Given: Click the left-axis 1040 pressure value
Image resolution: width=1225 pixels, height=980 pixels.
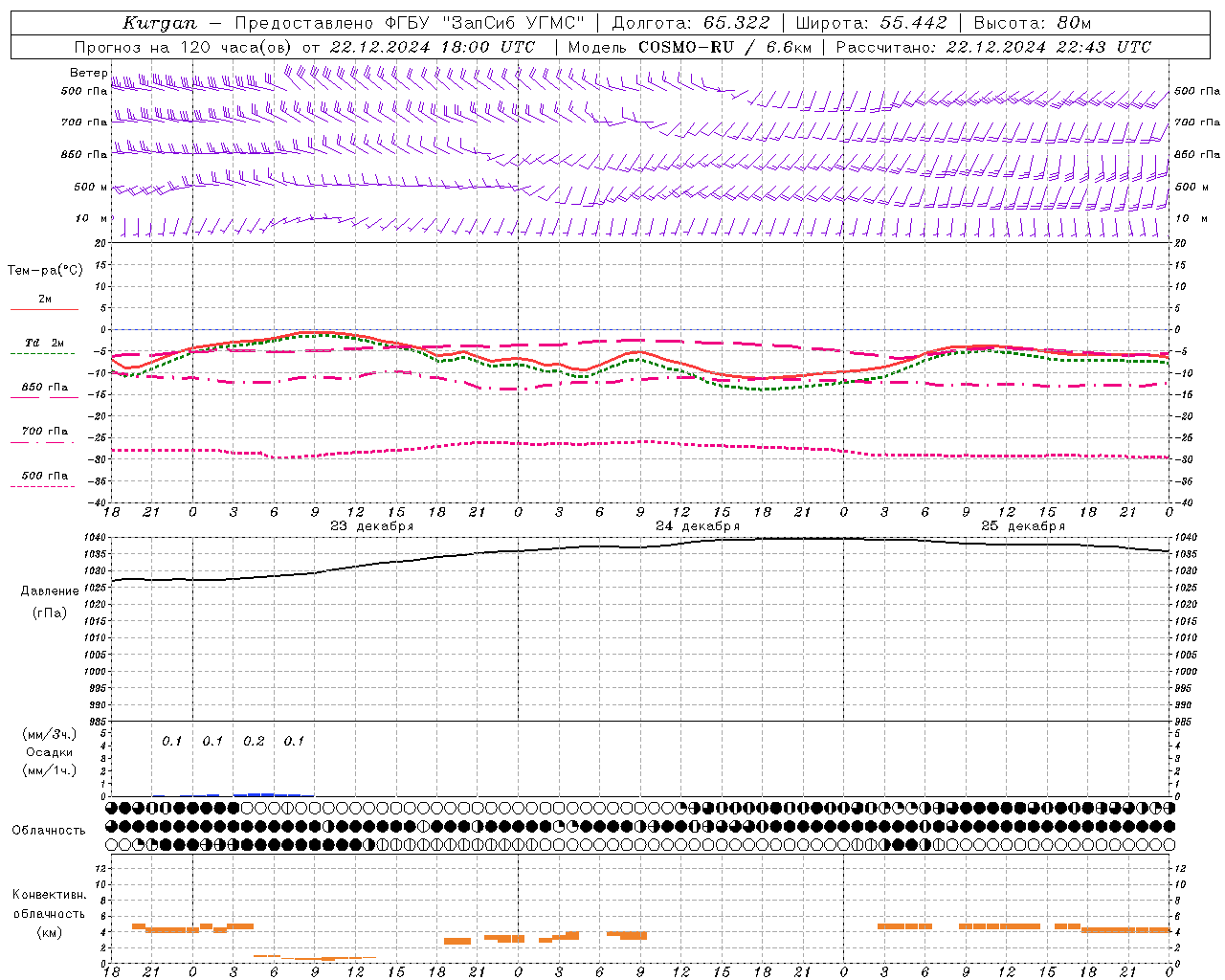Looking at the screenshot, I should [x=96, y=538].
